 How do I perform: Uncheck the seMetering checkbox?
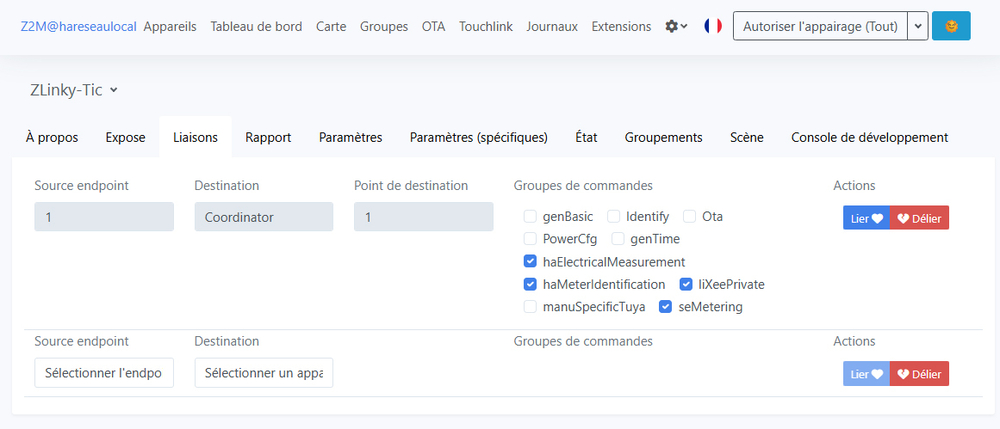665,307
